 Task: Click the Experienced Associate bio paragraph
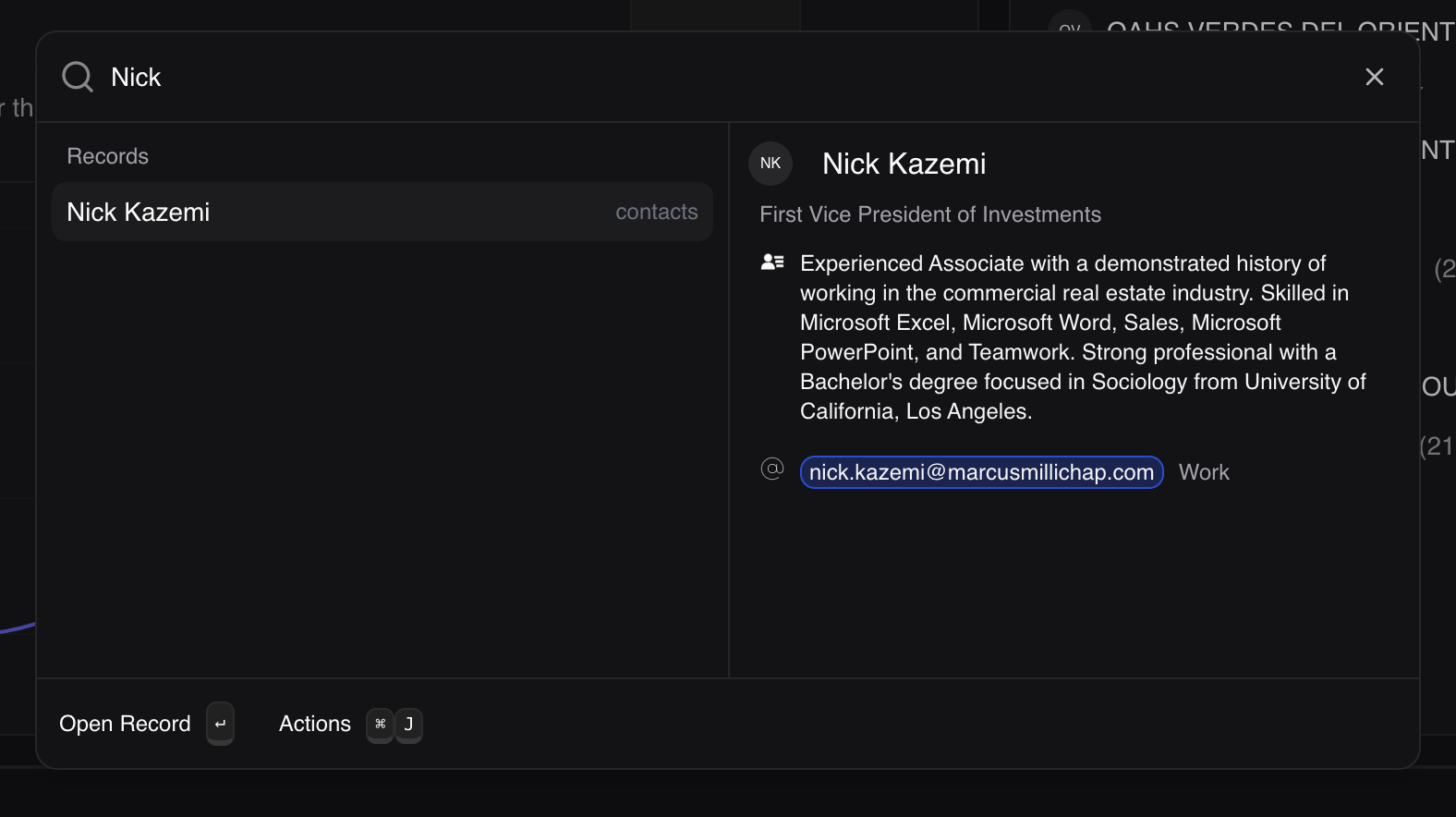[1083, 337]
